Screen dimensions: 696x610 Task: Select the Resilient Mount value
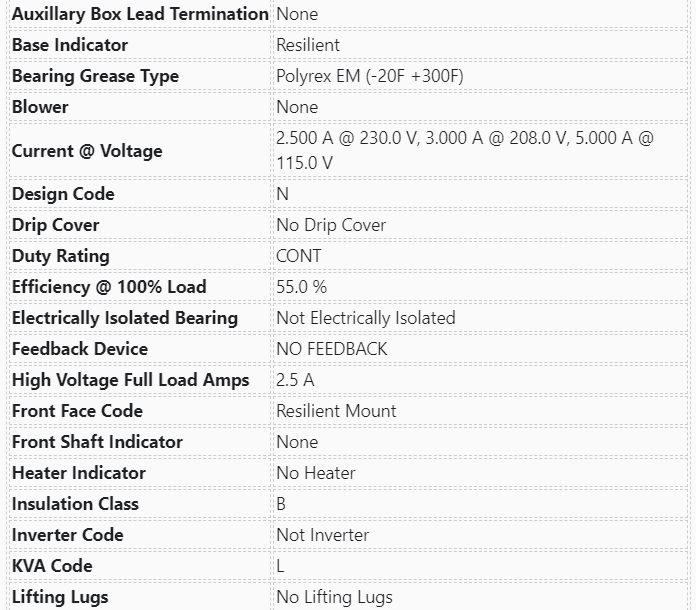point(336,411)
